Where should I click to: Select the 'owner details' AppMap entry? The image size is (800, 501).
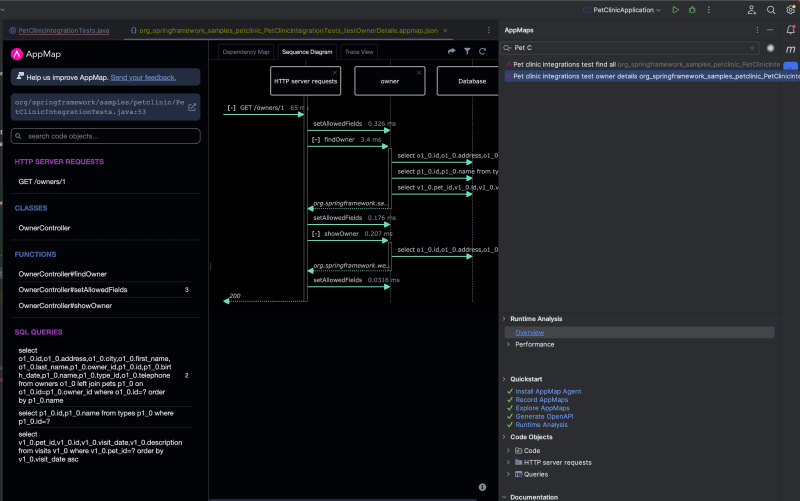tap(650, 77)
